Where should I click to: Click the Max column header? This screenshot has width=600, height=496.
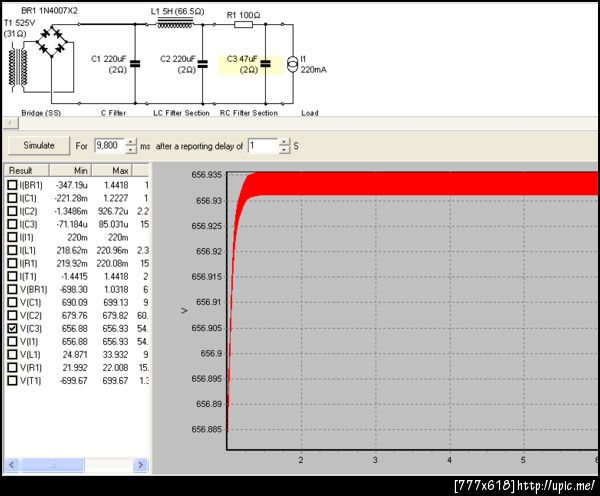112,170
